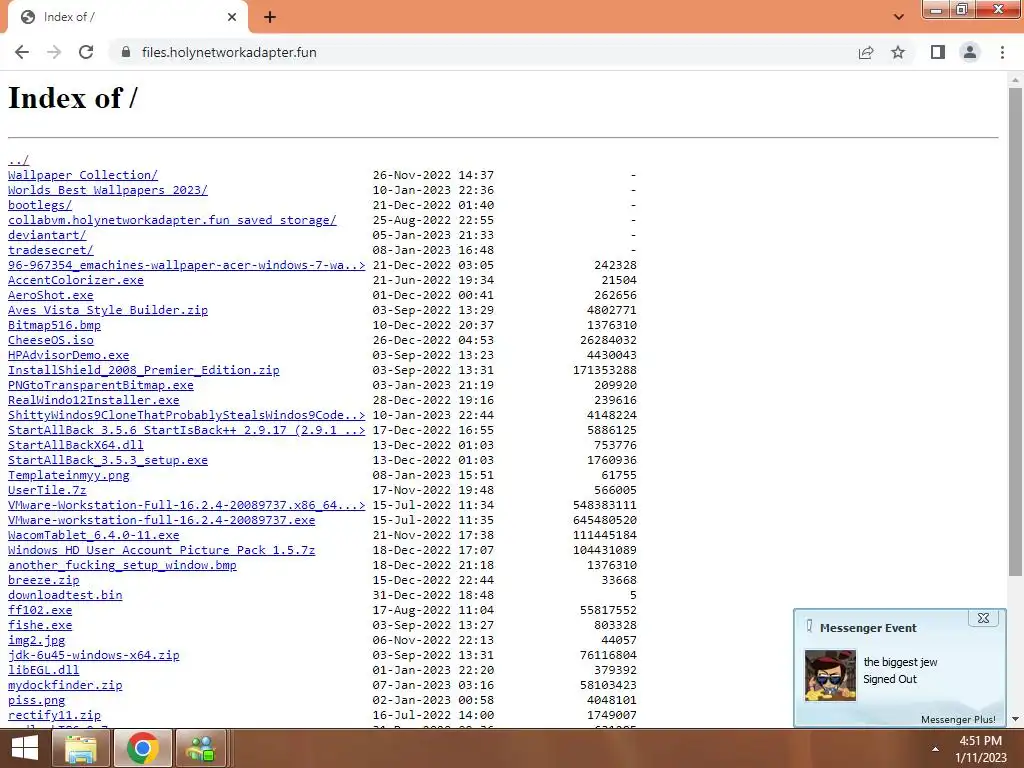Image resolution: width=1024 pixels, height=768 pixels.
Task: Download CheeseOS.iso
Action: 51,340
